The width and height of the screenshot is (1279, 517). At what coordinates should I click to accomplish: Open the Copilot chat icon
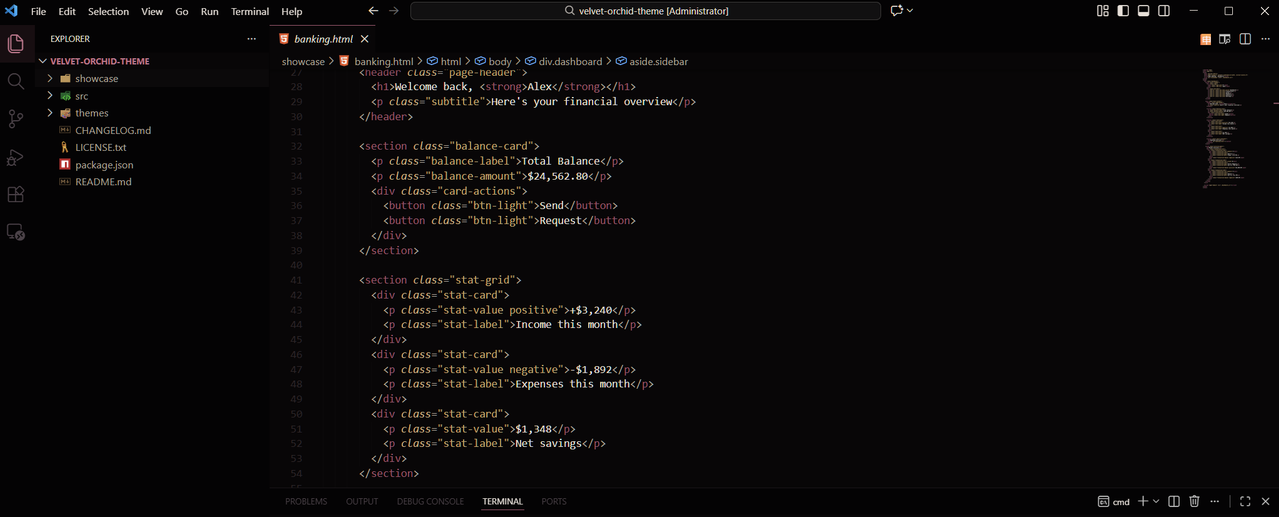tap(897, 11)
